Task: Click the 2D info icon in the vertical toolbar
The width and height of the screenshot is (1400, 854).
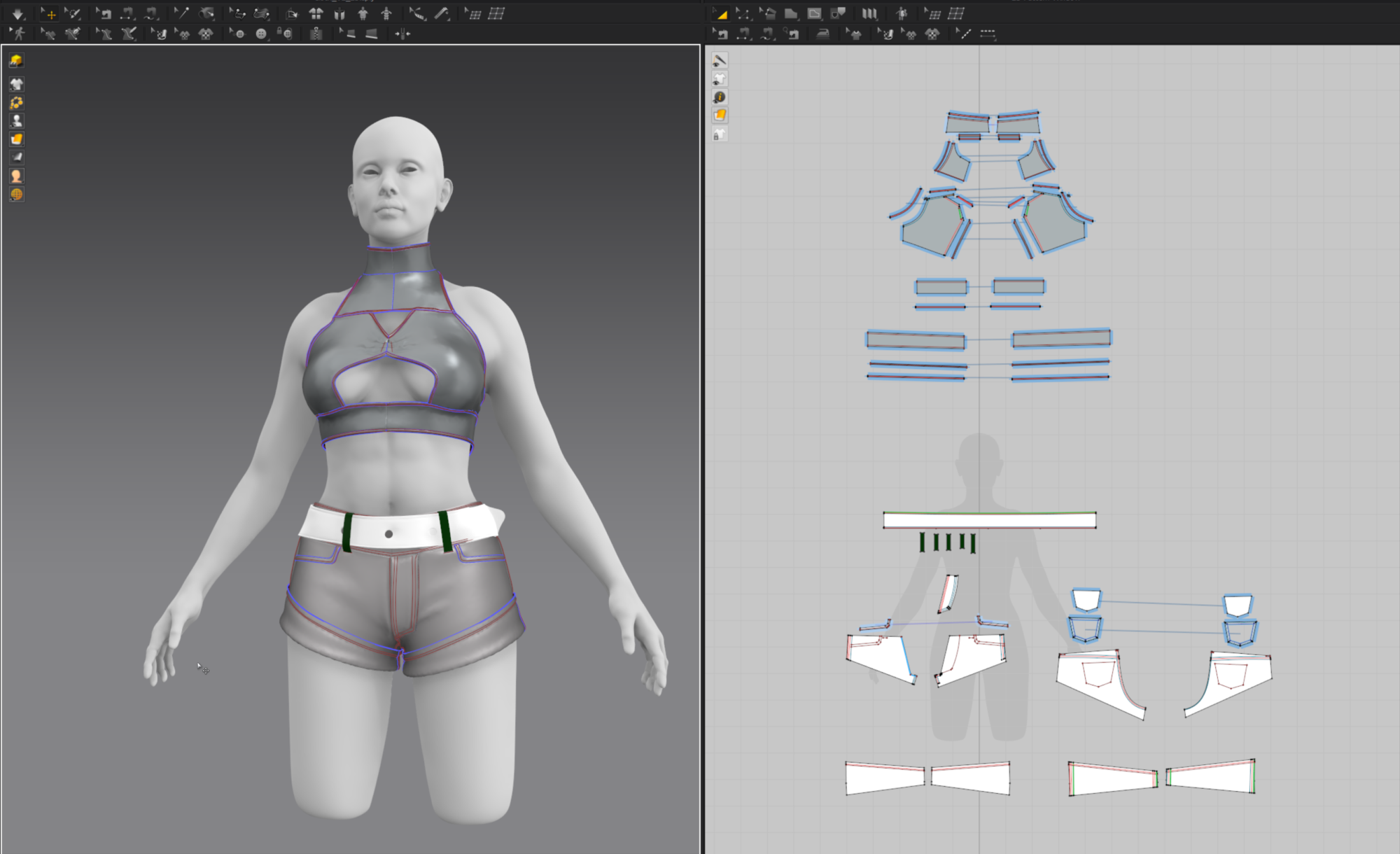Action: coord(720,97)
